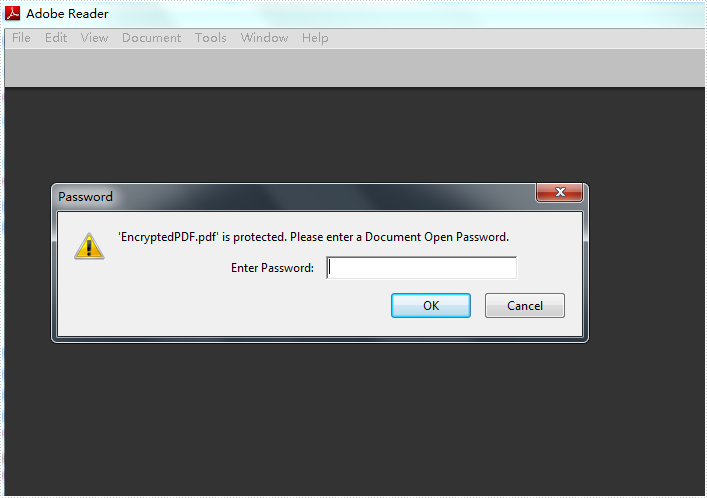Screen dimensions: 707x498
Task: Click the empty gray toolbar strip below menus
Action: click(x=354, y=68)
